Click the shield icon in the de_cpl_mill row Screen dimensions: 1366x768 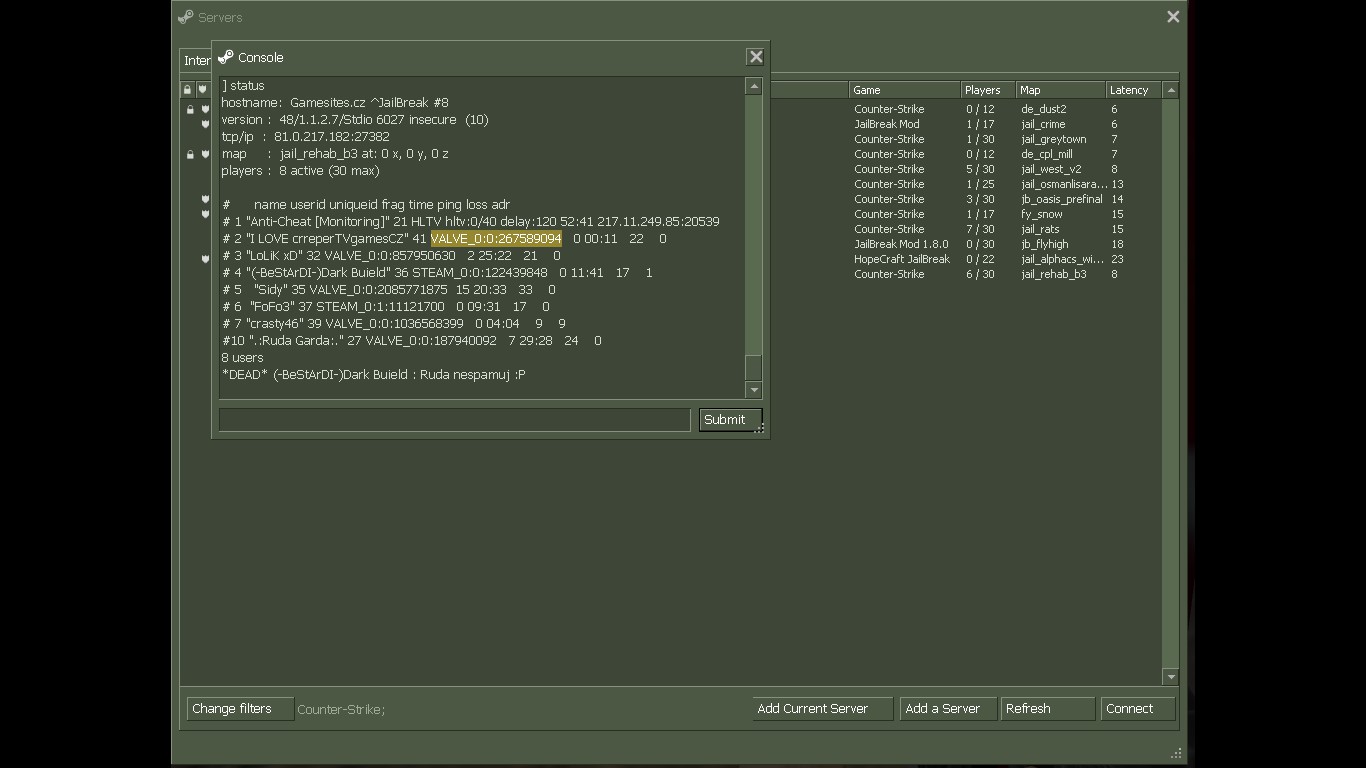tap(205, 154)
